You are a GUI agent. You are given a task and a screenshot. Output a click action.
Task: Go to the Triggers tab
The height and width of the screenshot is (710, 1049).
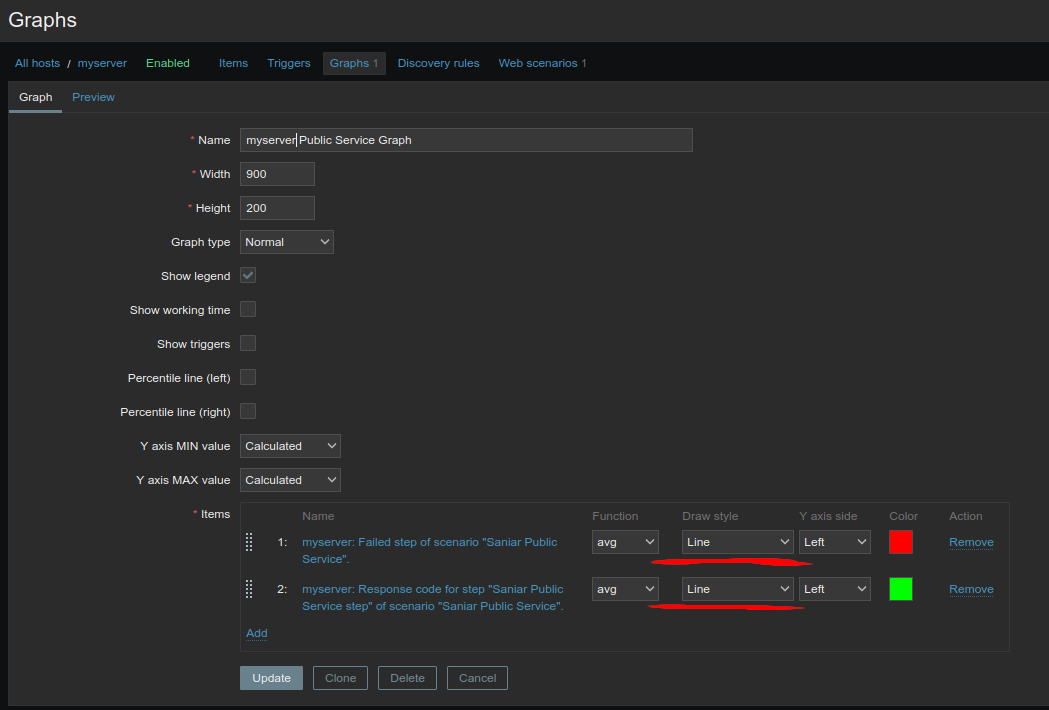point(289,63)
